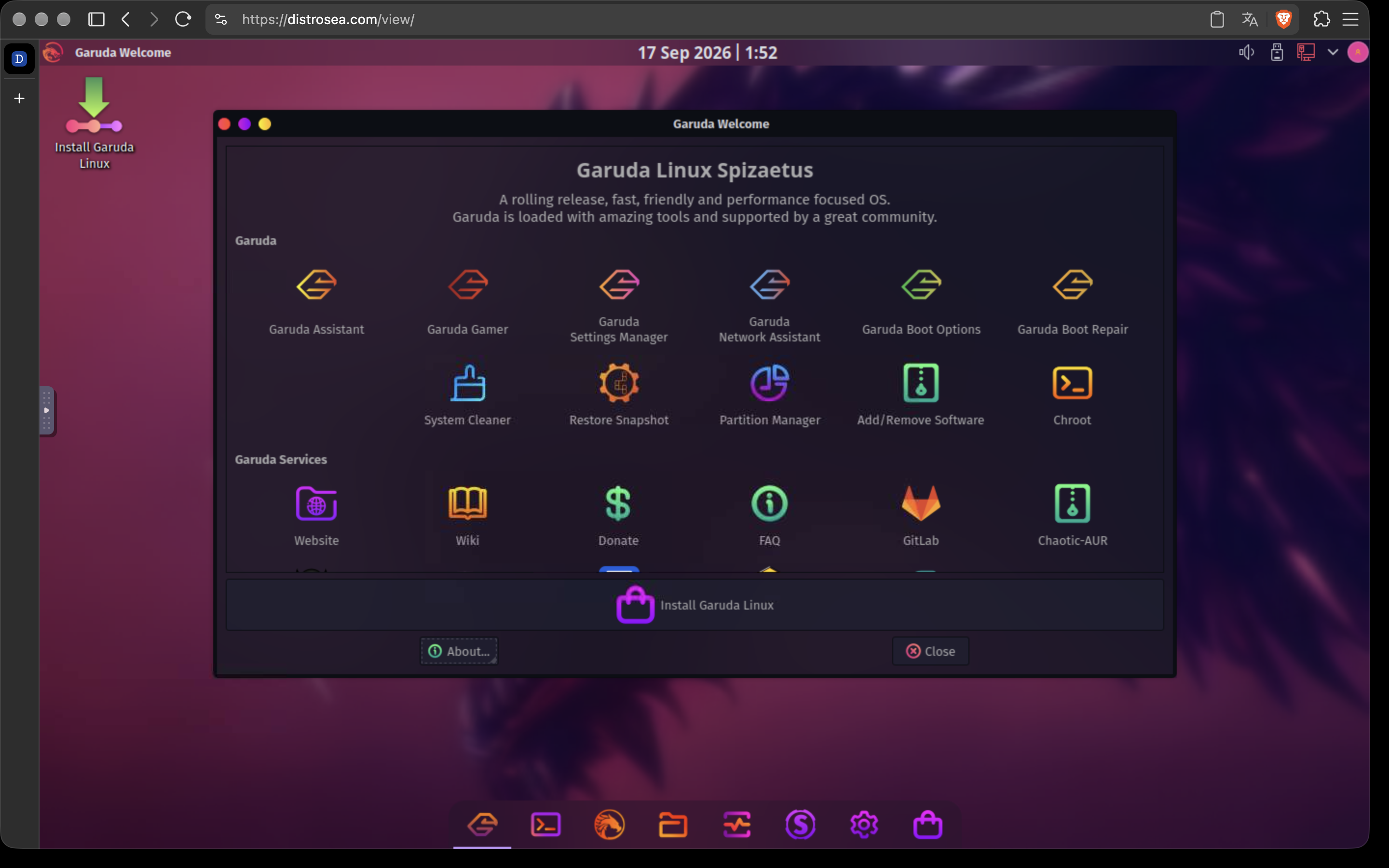Expand the distrosea side panel handle
The height and width of the screenshot is (868, 1389).
(x=47, y=410)
